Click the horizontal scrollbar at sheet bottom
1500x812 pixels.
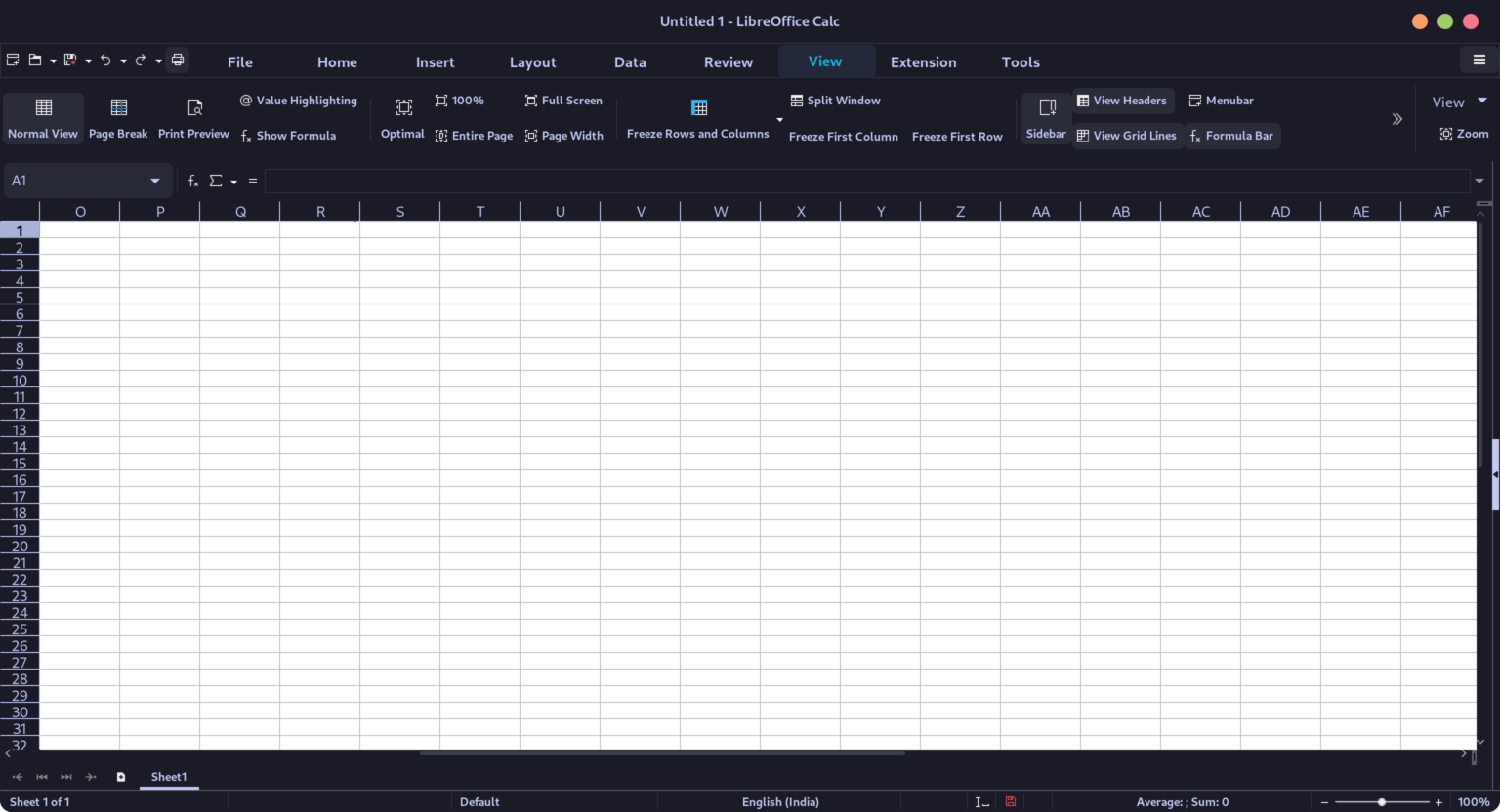pos(662,752)
